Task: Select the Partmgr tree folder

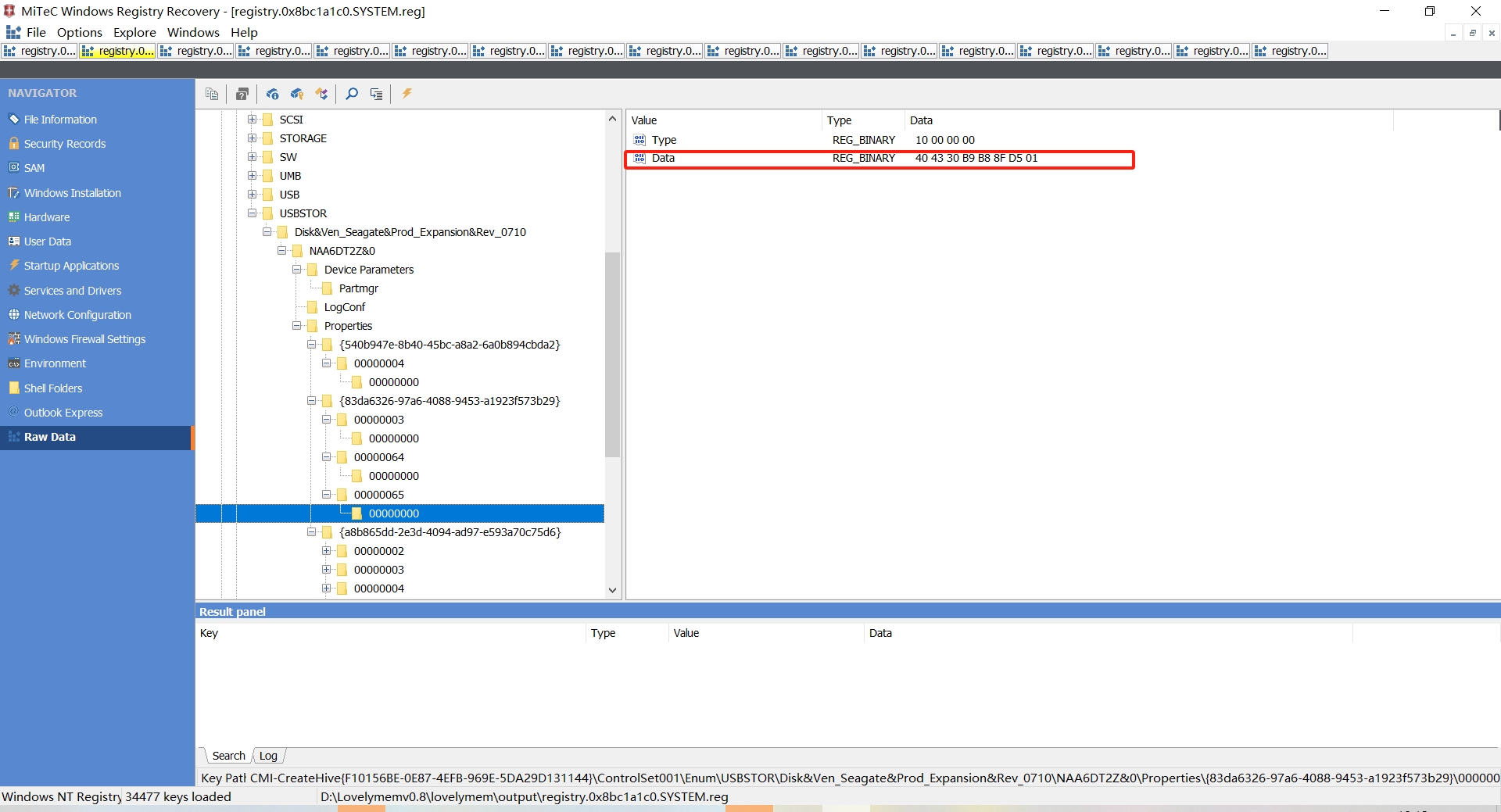Action: (358, 288)
